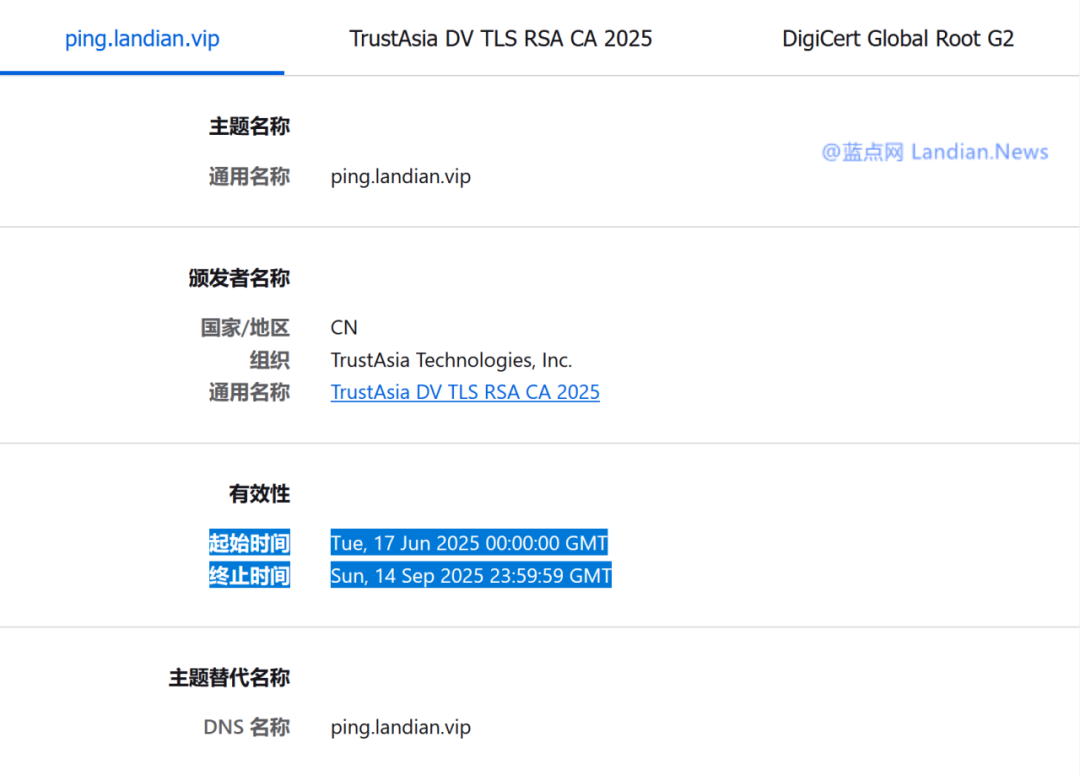Click the 通用名称 label under 颁发者名称
The width and height of the screenshot is (1080, 775).
249,392
